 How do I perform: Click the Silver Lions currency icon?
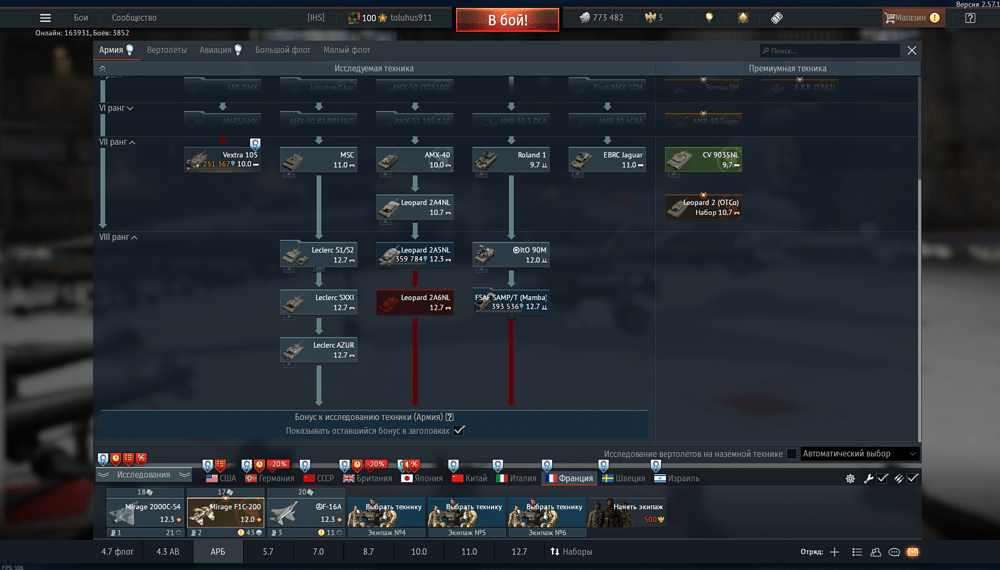tap(584, 18)
